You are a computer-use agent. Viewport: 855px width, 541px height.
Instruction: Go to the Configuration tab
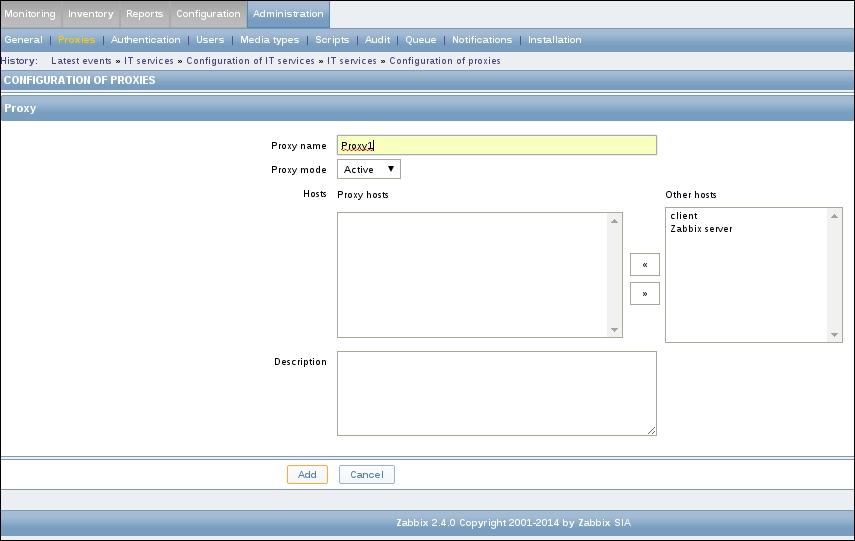tap(208, 14)
